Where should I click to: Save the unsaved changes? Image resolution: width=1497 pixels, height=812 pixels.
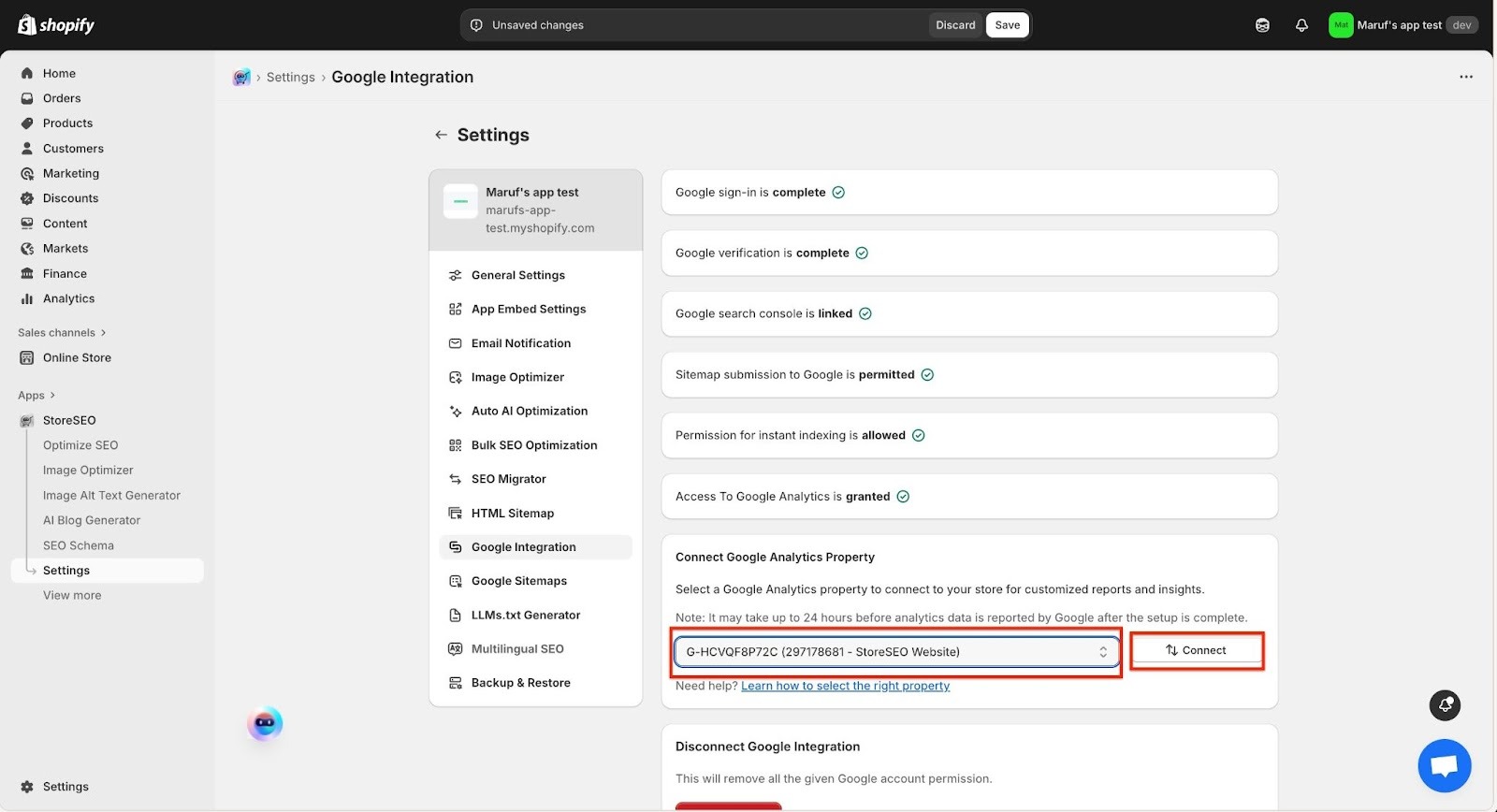[1008, 25]
